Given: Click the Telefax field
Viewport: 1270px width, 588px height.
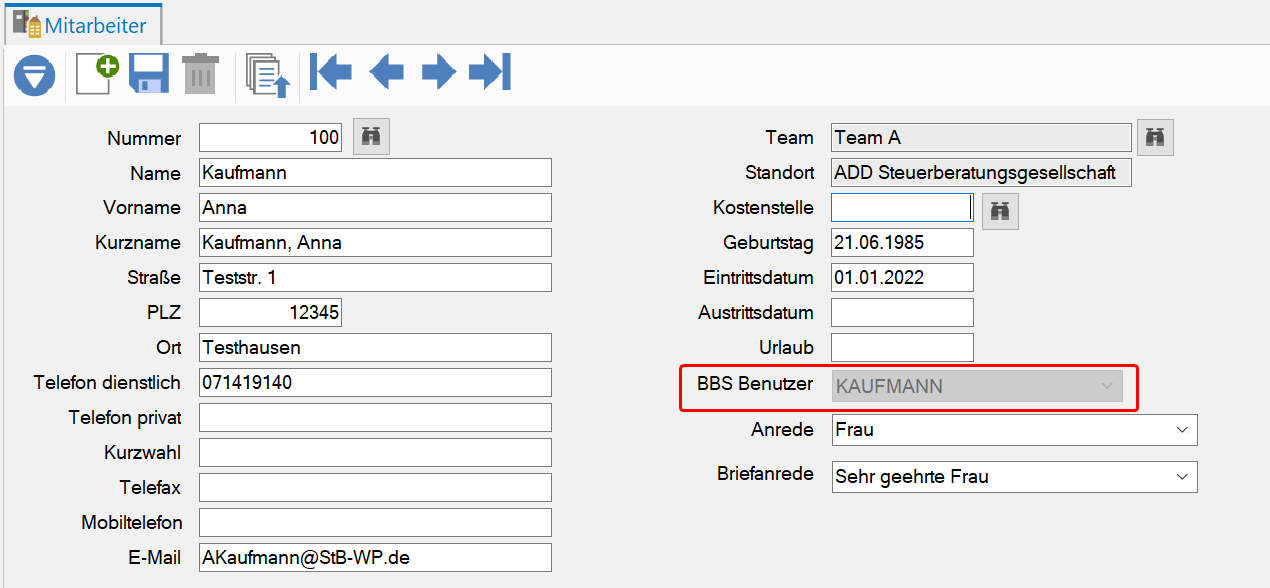Looking at the screenshot, I should [x=375, y=488].
